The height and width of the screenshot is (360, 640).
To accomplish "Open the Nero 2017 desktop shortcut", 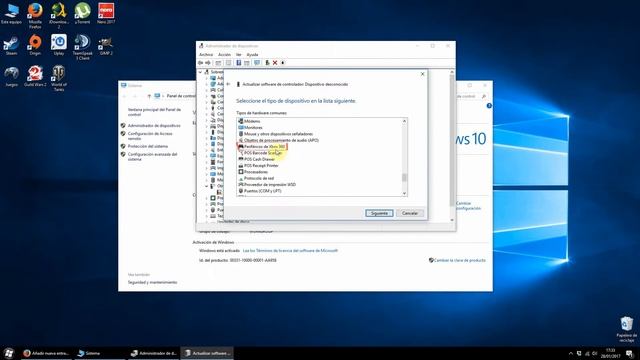I will pyautogui.click(x=106, y=13).
